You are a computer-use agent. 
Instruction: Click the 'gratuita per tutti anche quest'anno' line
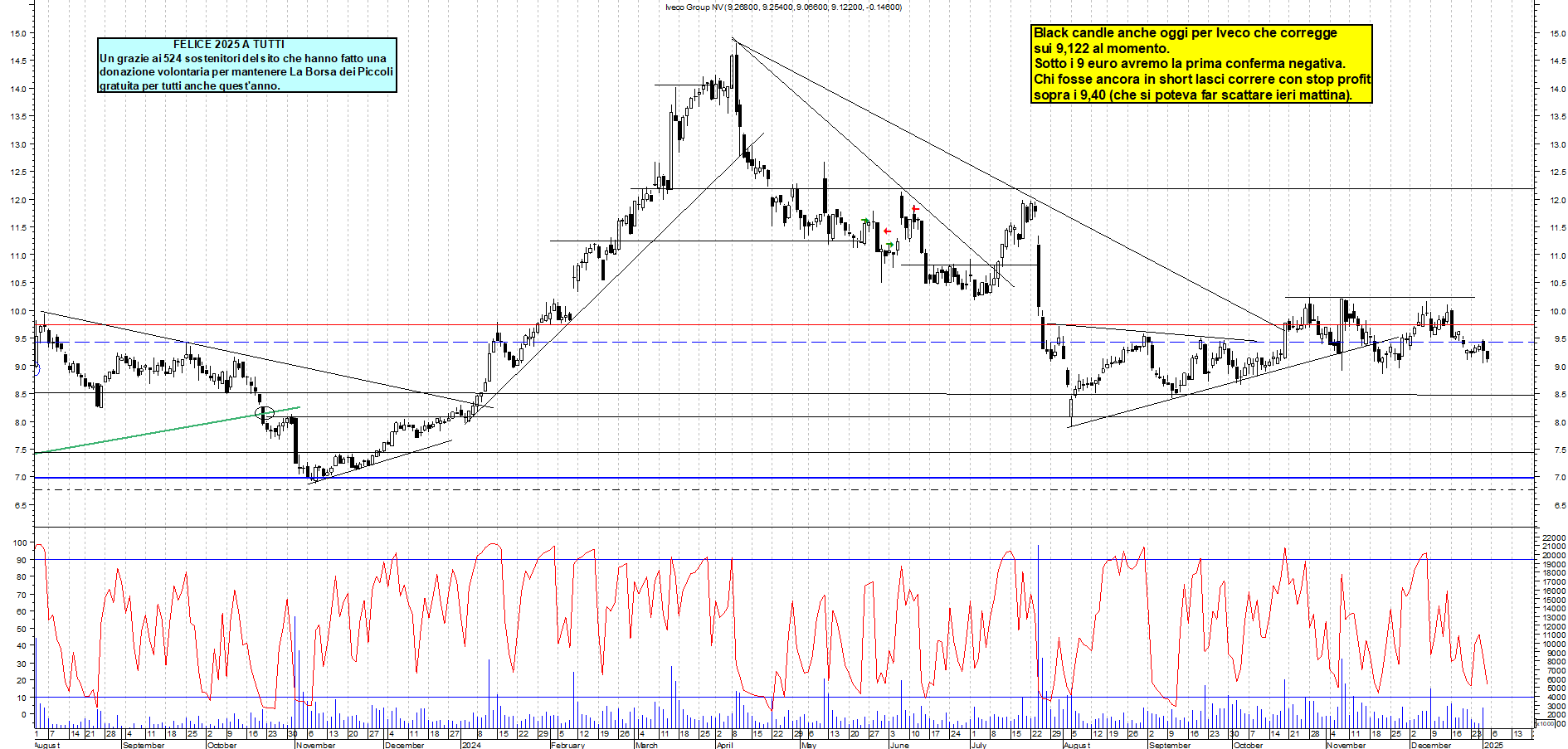click(x=190, y=85)
